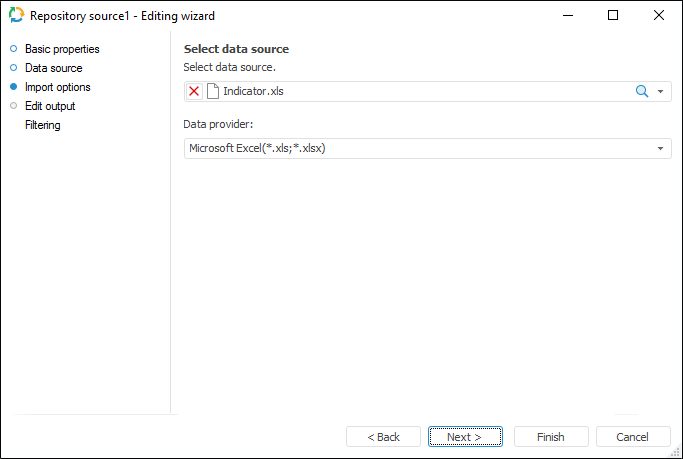This screenshot has width=683, height=459.
Task: Click the Microsoft Excel provider text
Action: pyautogui.click(x=258, y=149)
